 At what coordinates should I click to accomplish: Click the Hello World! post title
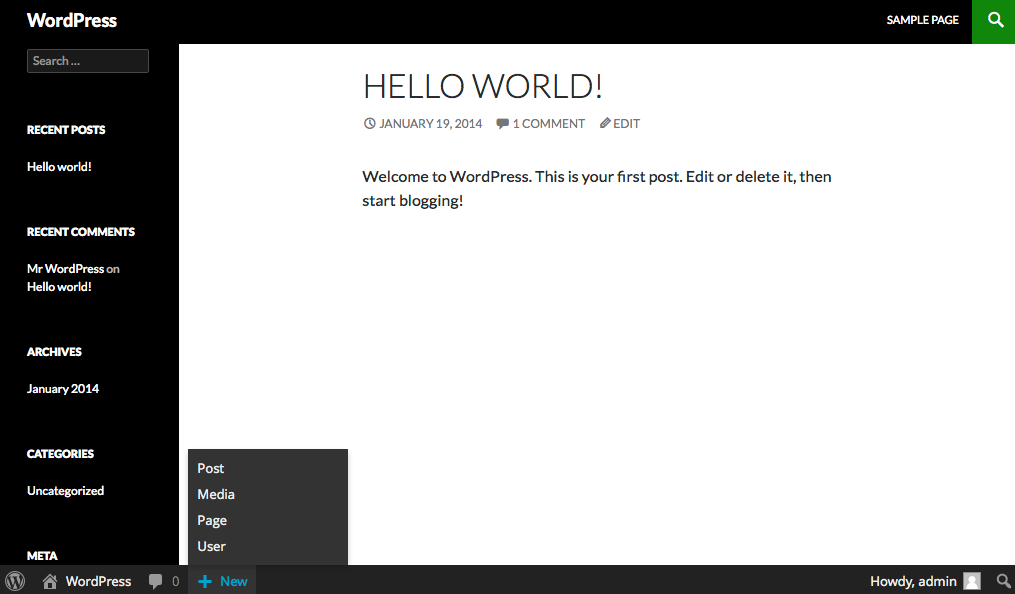(x=482, y=86)
